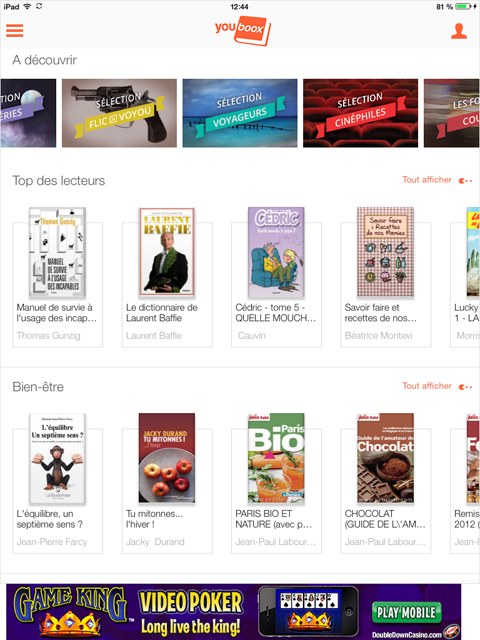This screenshot has height=640, width=480.
Task: Select Savoir faire et recettes book cover
Action: pyautogui.click(x=386, y=252)
